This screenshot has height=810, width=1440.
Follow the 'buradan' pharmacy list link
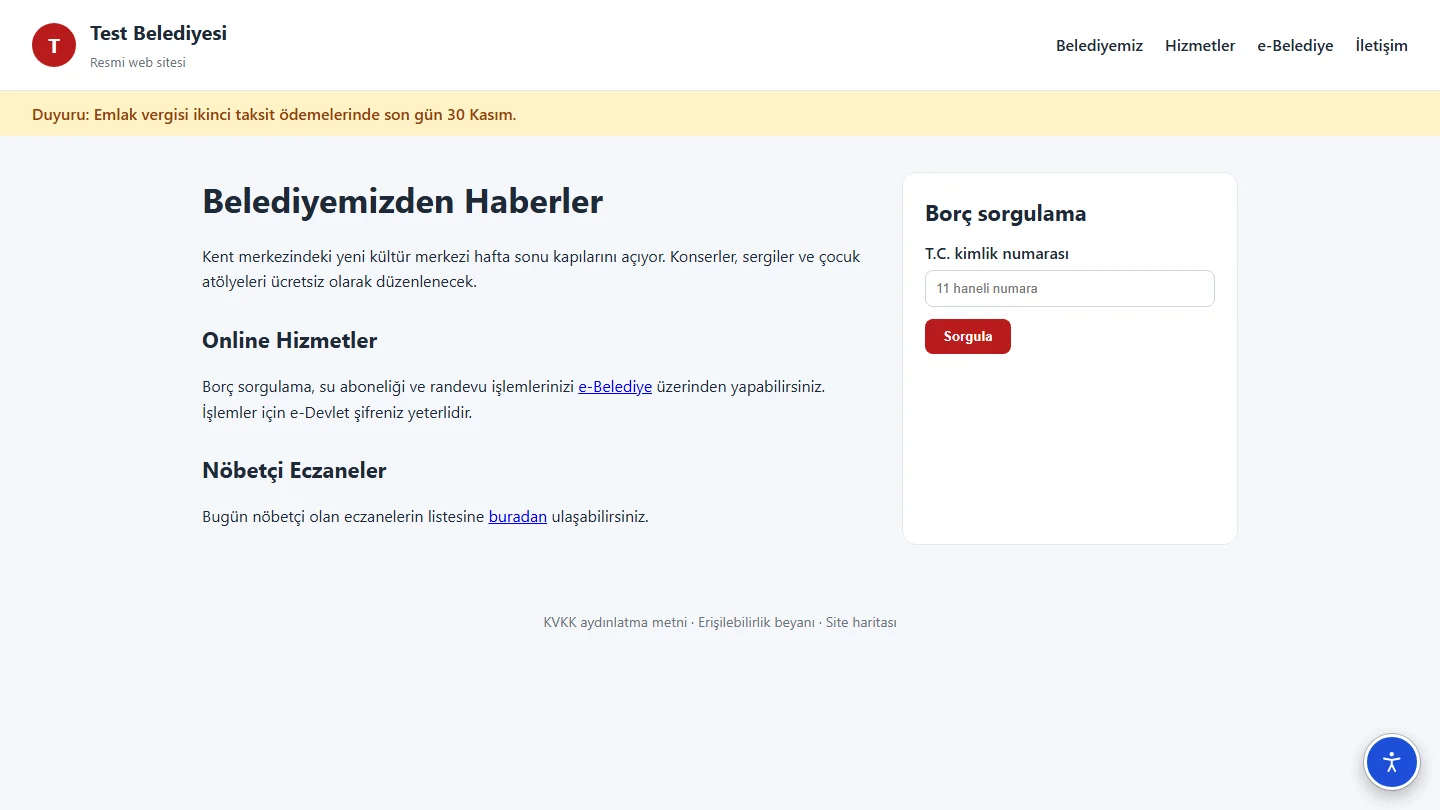(x=518, y=517)
